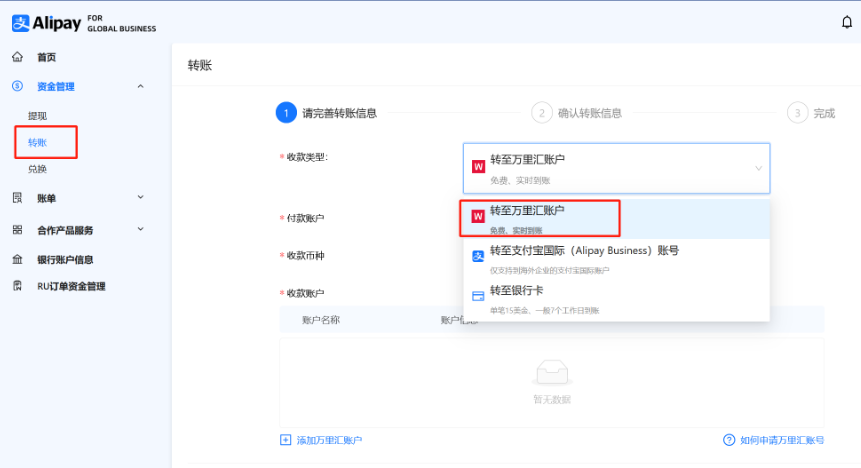This screenshot has width=861, height=468.
Task: Click 仅支持到海外企业的支付宝国际账户 description text
Action: (x=550, y=270)
